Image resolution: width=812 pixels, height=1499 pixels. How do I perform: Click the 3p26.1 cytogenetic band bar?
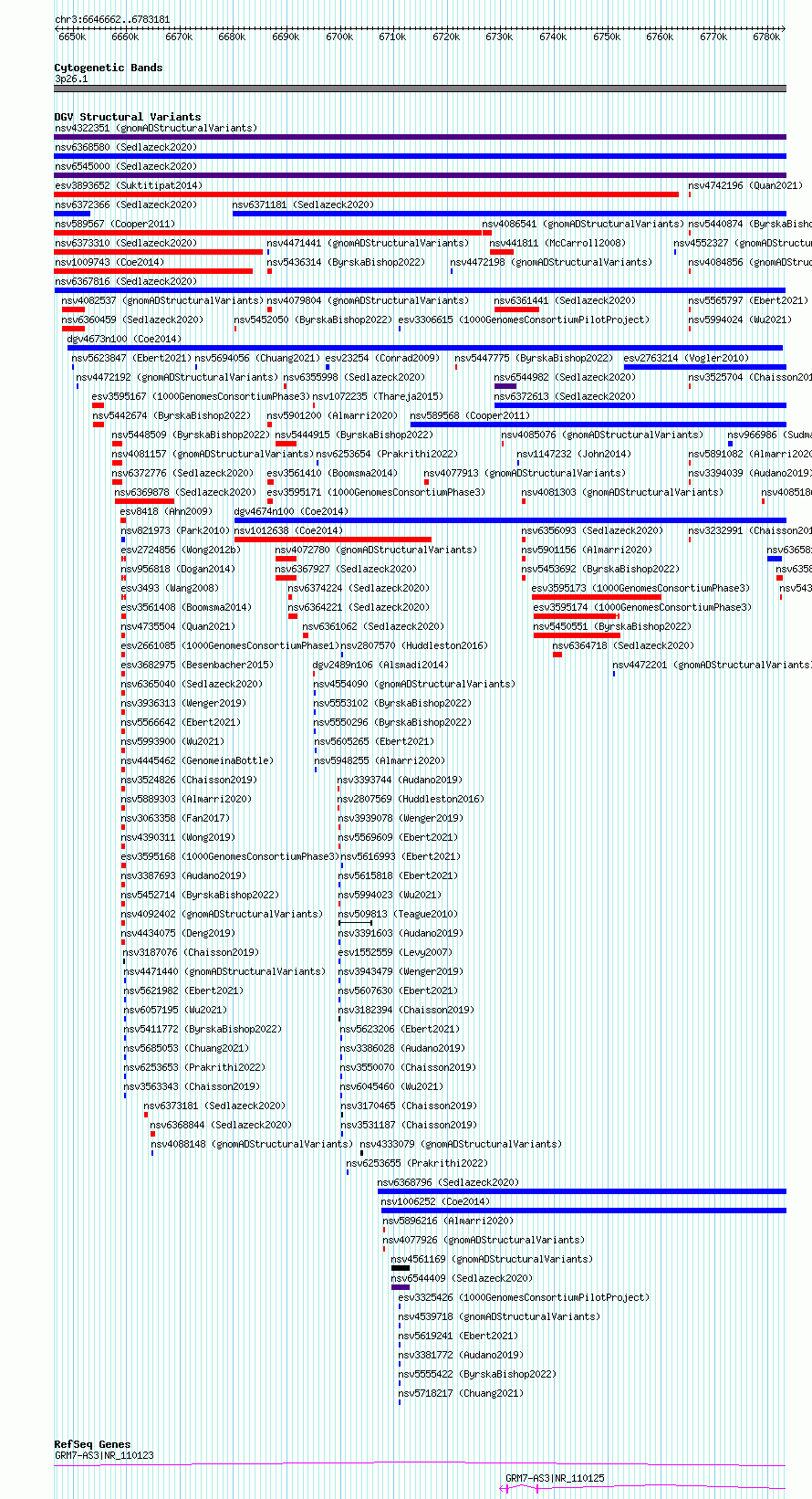[x=420, y=89]
